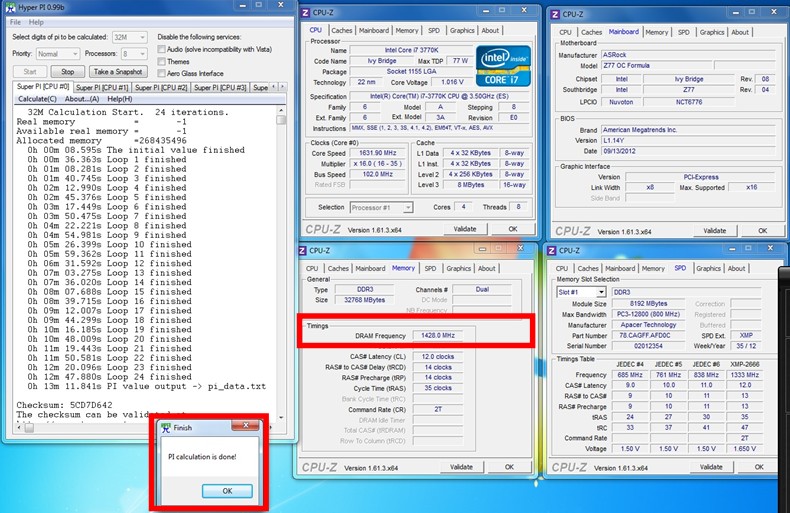
Task: Click the Intel Core i7 3770K name field
Action: (411, 50)
